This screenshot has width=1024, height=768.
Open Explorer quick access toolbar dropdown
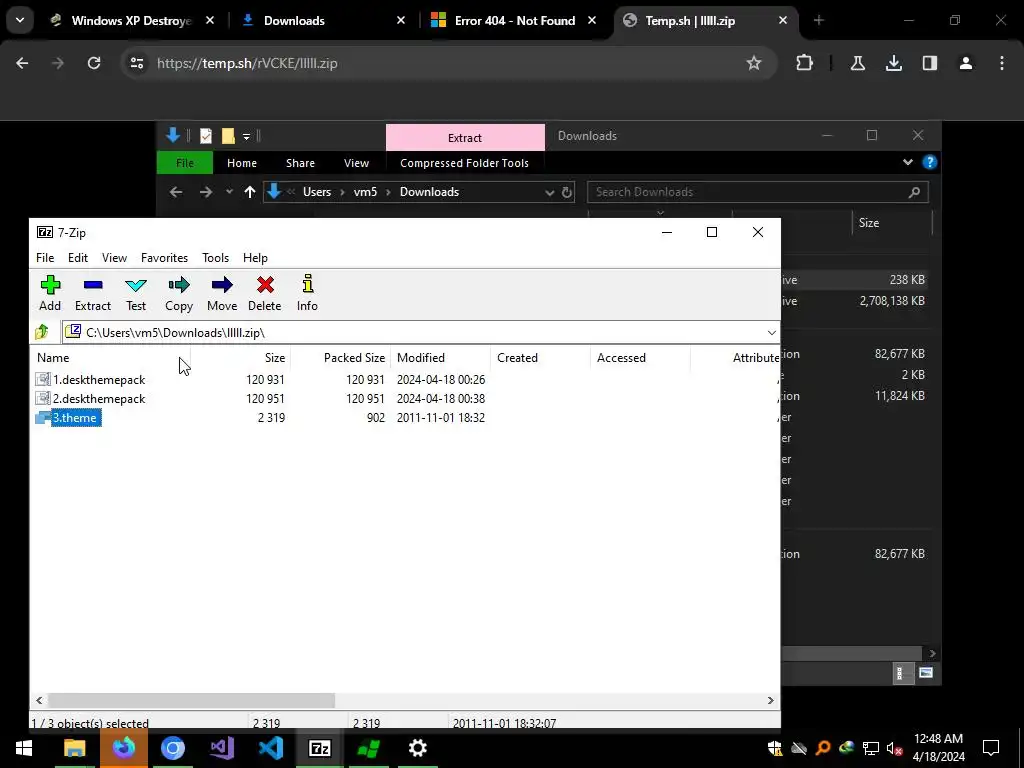click(246, 136)
